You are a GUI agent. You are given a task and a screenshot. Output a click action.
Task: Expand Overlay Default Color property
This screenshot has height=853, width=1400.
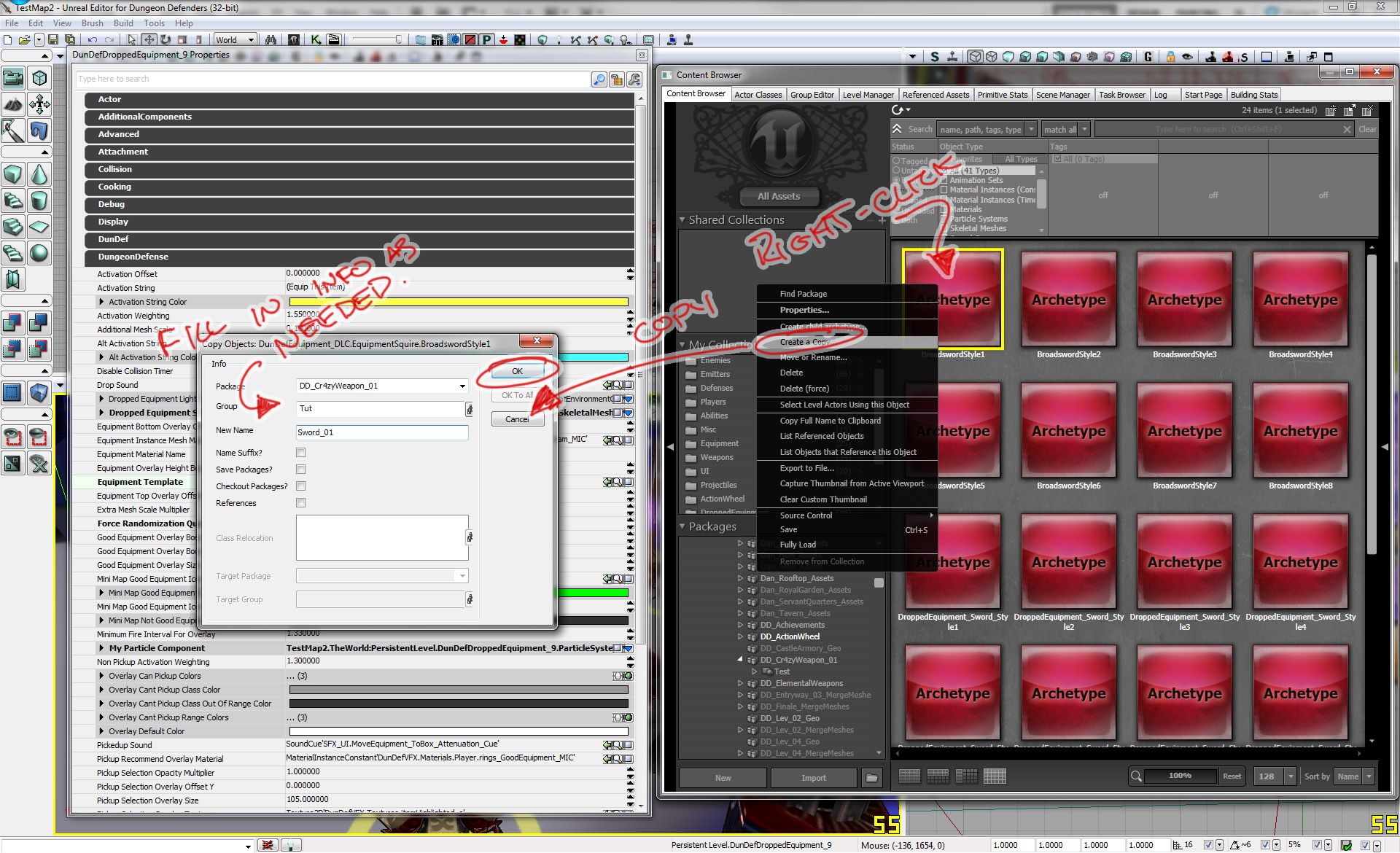click(101, 731)
